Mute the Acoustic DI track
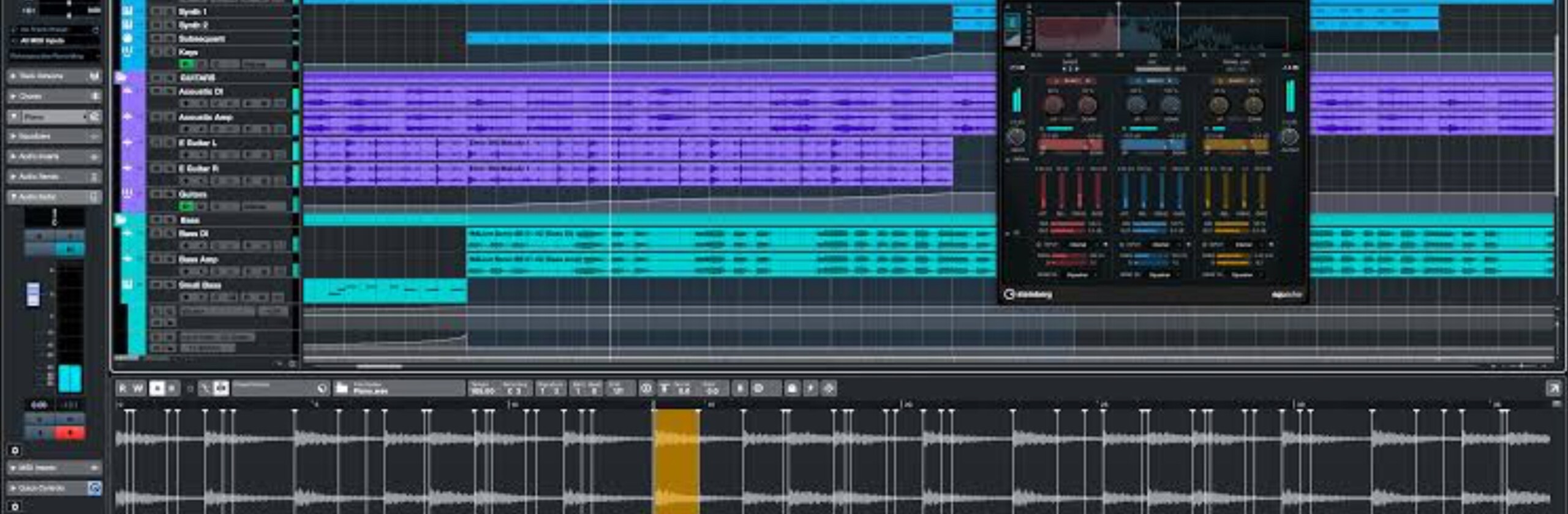Screen dimensions: 1568x514 pos(156,91)
